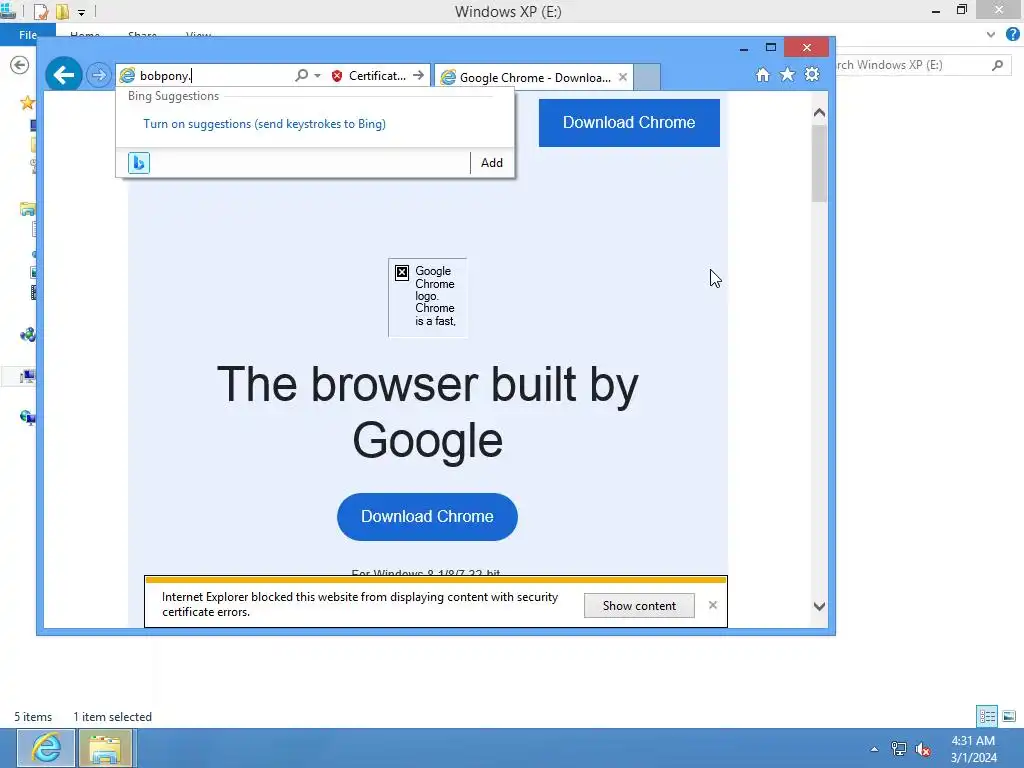Open Customize Quick Access Toolbar dropdown
The width and height of the screenshot is (1024, 768).
coord(82,12)
